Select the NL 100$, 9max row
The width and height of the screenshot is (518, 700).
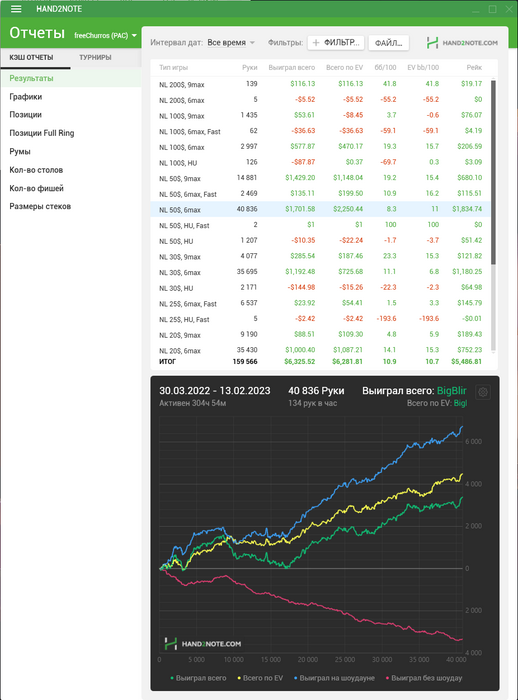(x=320, y=115)
